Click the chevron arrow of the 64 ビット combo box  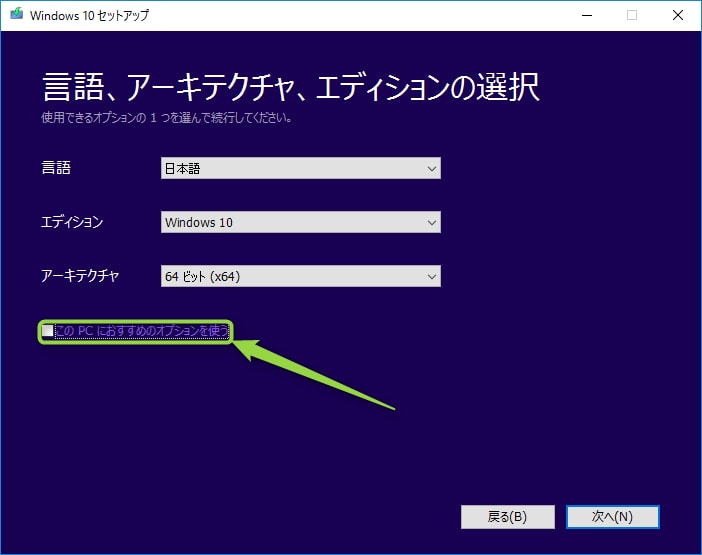431,275
